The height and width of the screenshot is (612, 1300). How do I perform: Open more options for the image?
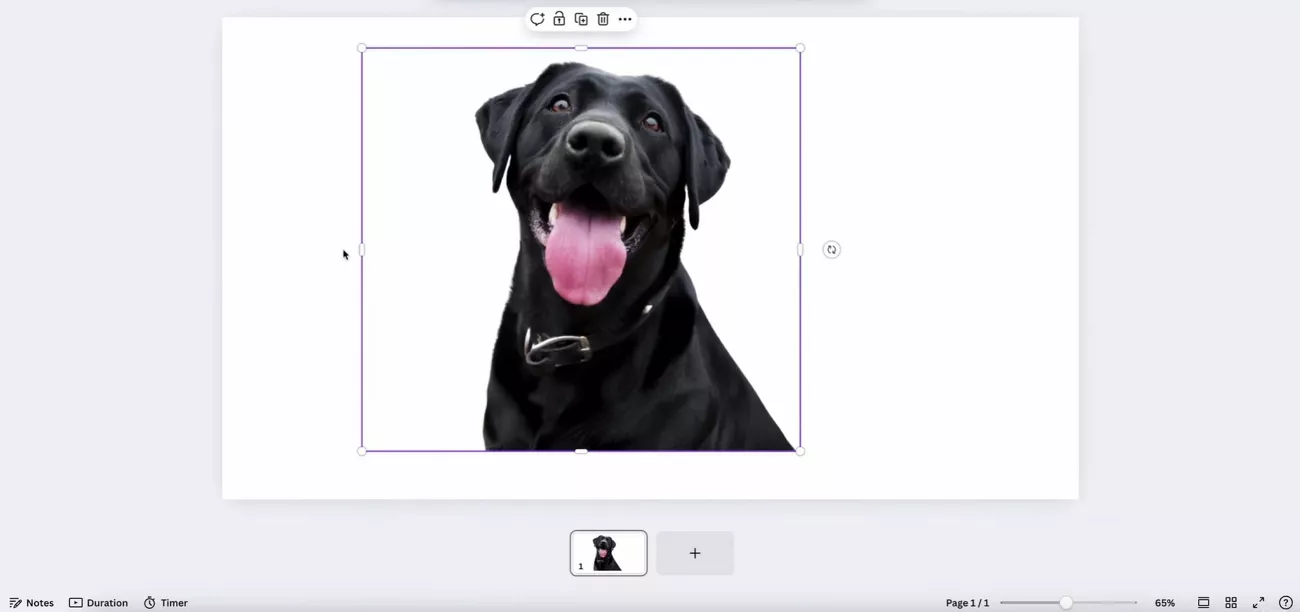coord(625,19)
